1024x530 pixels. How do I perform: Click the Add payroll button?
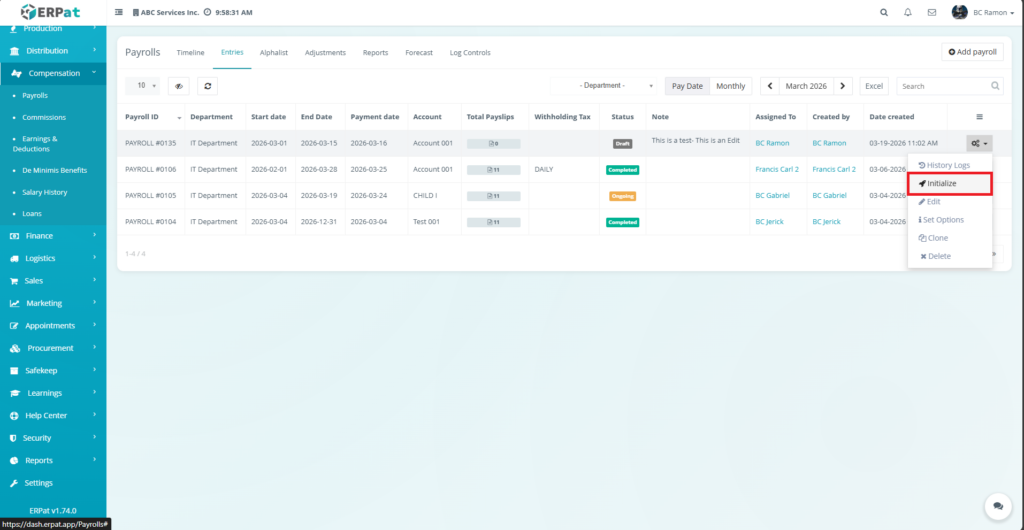(972, 52)
